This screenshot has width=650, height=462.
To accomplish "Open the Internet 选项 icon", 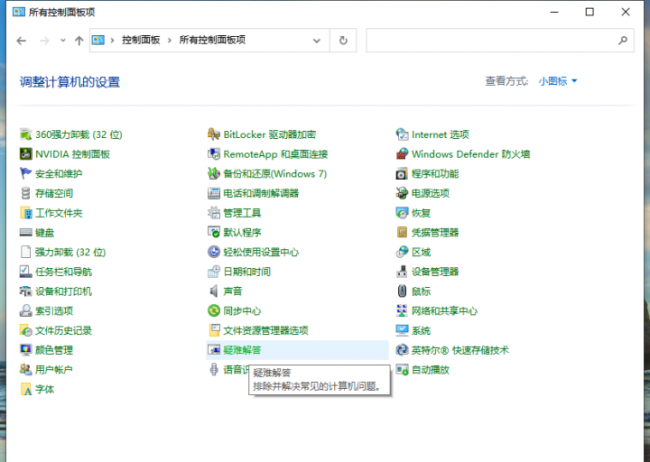I will [402, 134].
